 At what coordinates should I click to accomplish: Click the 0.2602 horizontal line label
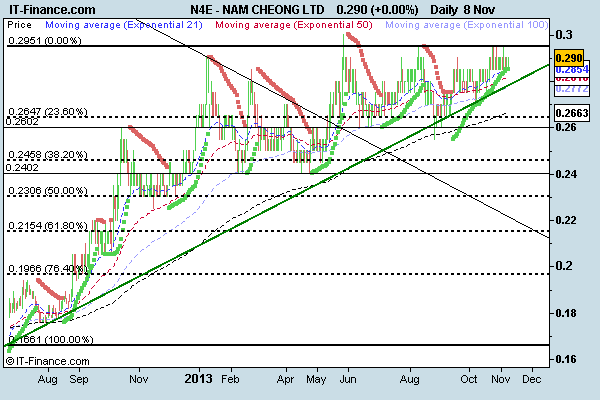tap(22, 122)
